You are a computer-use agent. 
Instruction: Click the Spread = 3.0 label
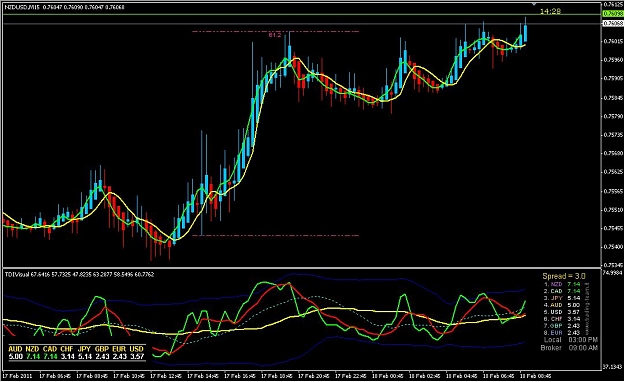coord(564,276)
